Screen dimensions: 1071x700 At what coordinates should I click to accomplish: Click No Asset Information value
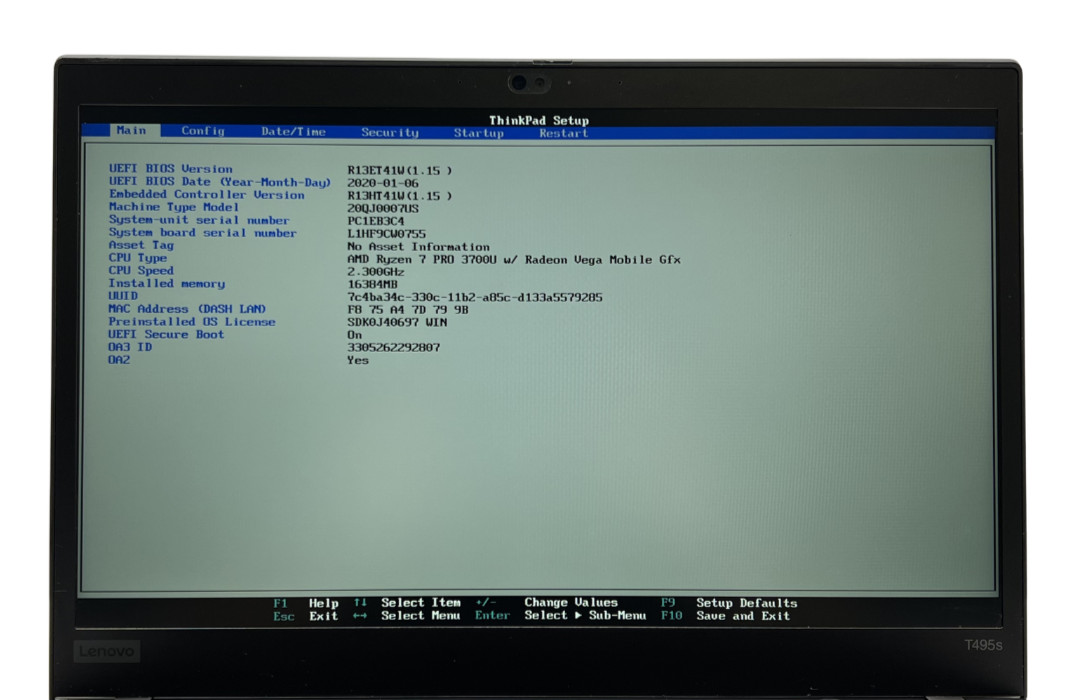click(418, 247)
